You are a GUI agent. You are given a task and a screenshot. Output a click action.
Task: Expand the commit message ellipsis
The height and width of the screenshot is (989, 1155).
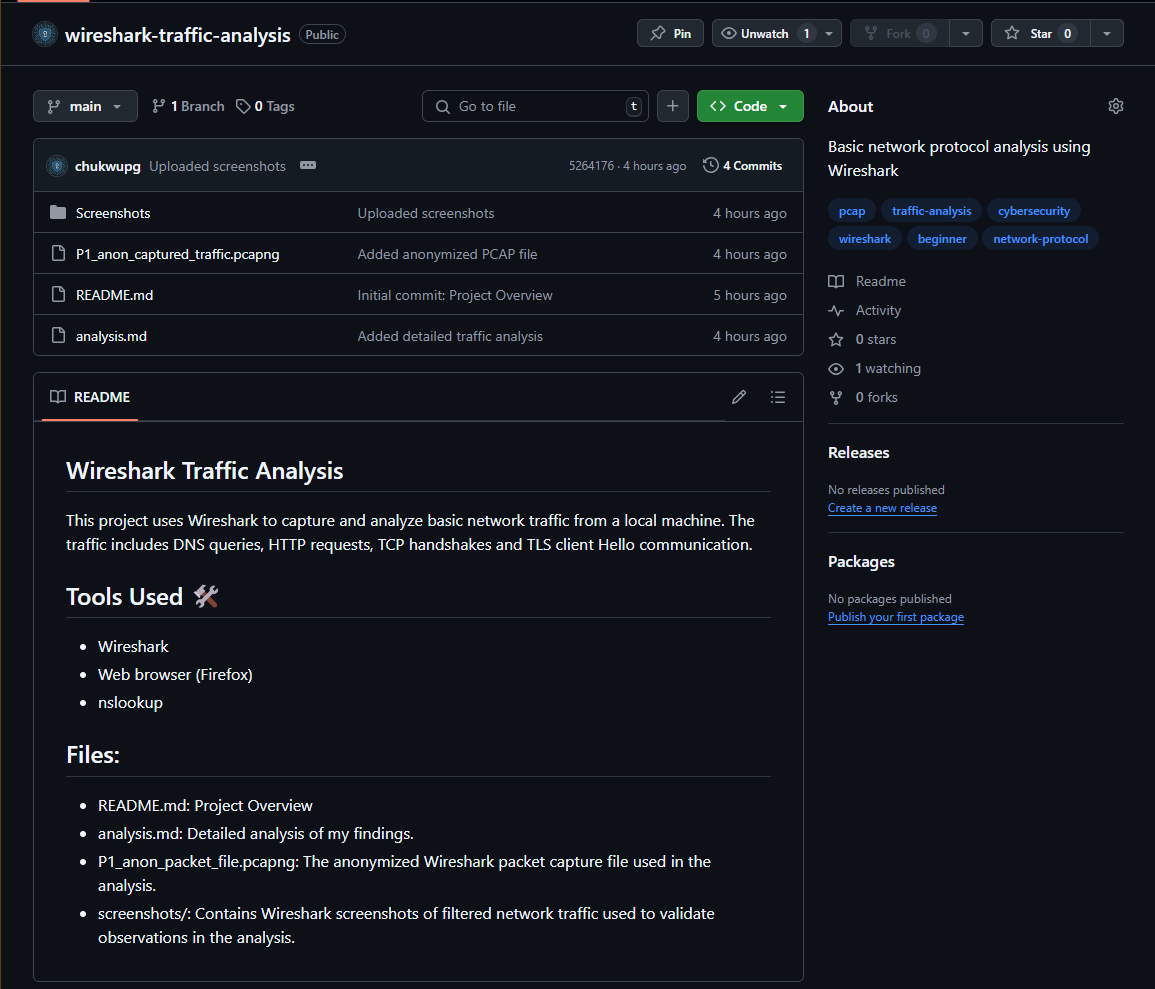point(308,166)
